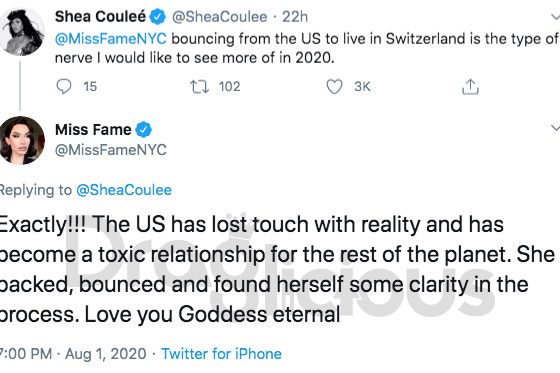This screenshot has height=373, width=560.
Task: Open the @SheaCoulee handle in tweet header
Action: click(220, 17)
